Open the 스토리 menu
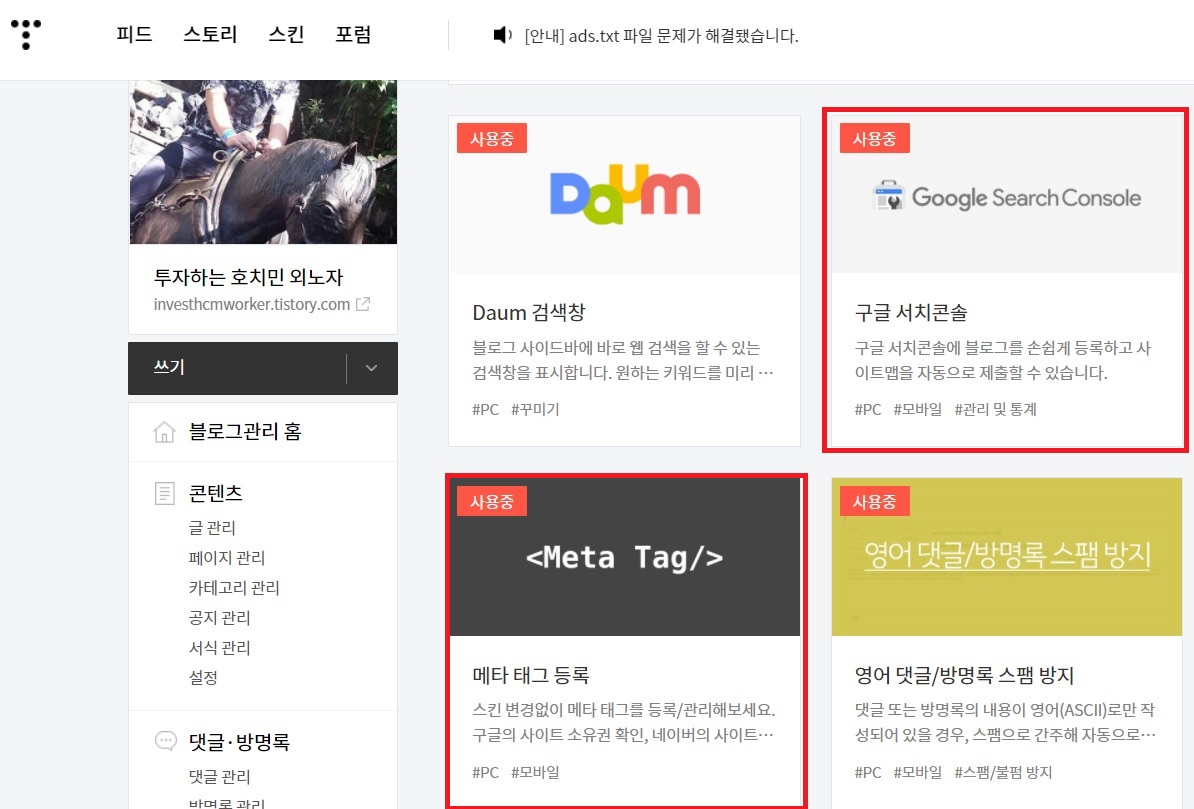Screen dimensions: 1194x809 point(210,34)
